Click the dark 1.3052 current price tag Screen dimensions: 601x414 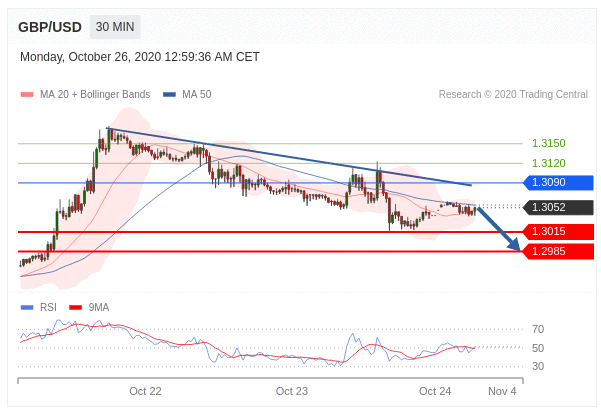(x=558, y=208)
